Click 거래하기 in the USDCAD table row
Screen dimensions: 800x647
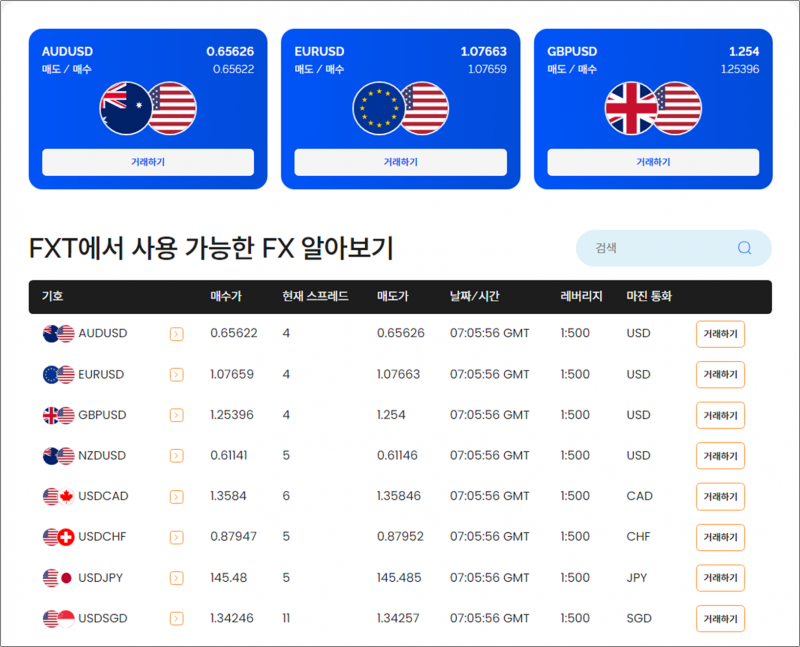tap(720, 496)
